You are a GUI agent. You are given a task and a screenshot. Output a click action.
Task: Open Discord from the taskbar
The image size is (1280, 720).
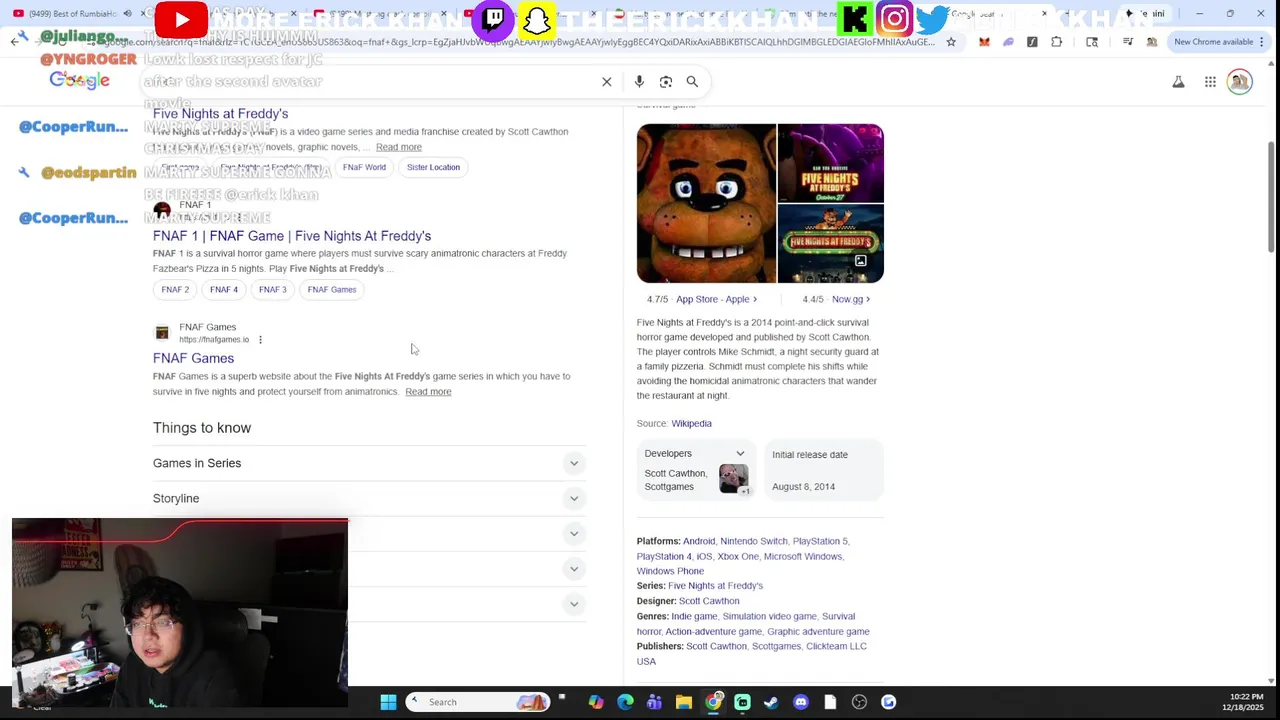(800, 702)
